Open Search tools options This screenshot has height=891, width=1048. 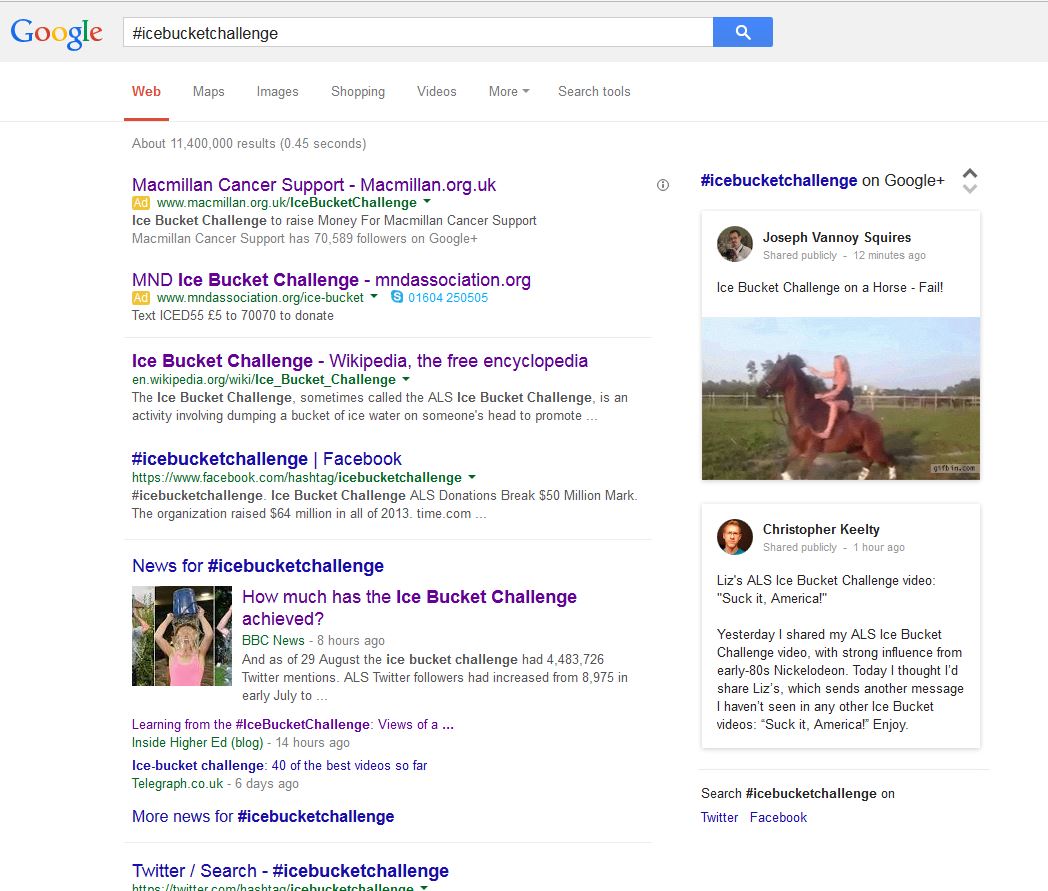(x=594, y=92)
